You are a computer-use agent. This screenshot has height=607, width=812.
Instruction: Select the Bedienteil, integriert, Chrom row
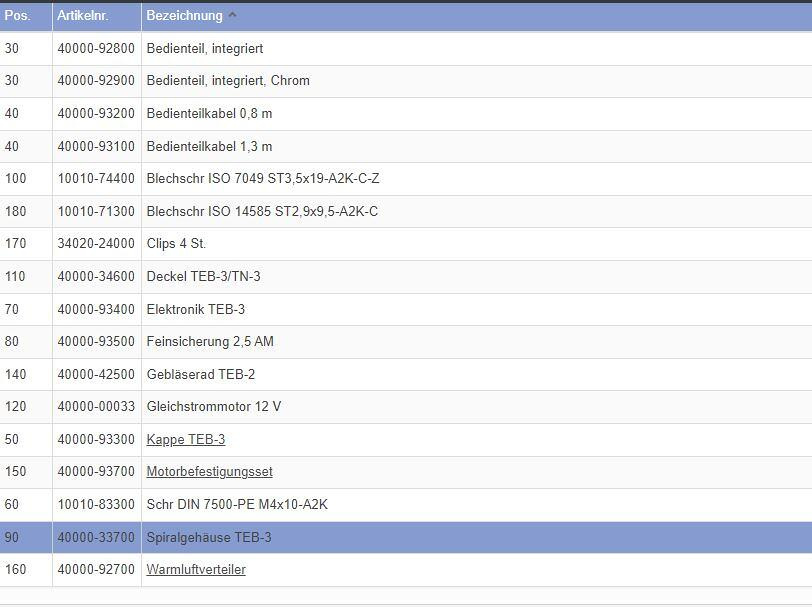click(x=228, y=81)
